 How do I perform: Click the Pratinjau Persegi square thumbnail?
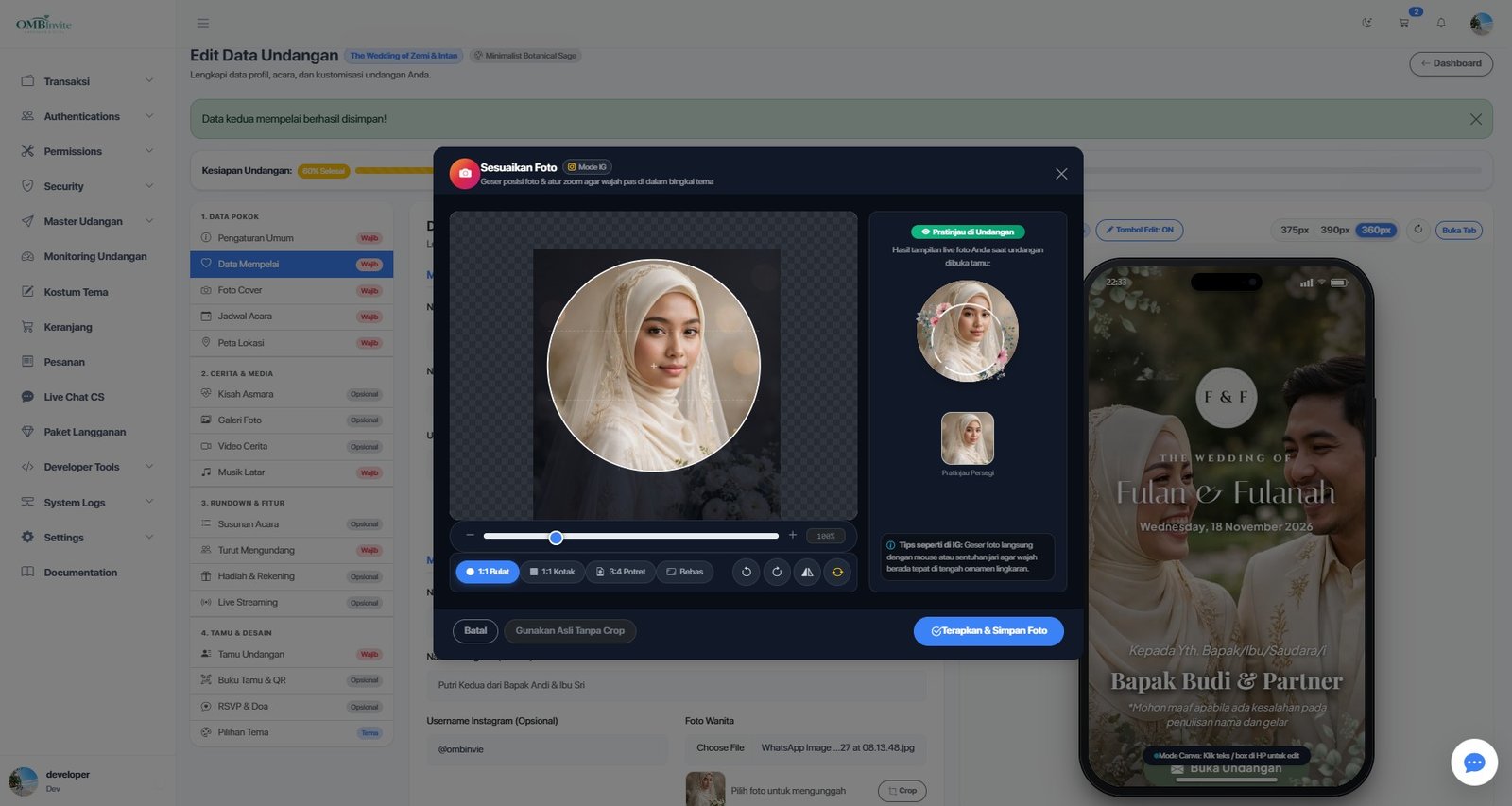point(968,437)
